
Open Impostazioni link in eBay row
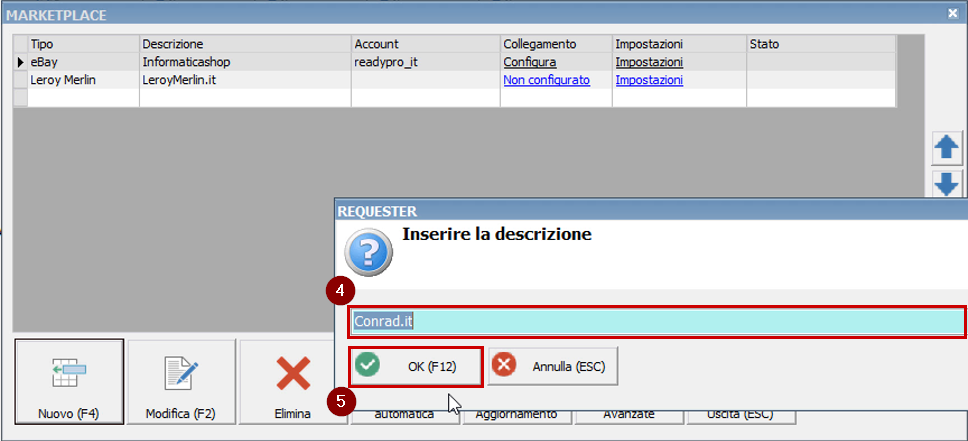point(649,62)
